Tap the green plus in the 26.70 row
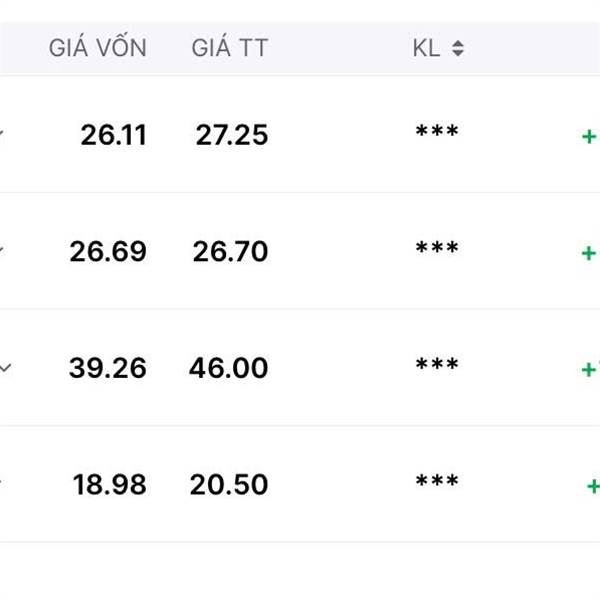The height and width of the screenshot is (600, 600). click(x=589, y=253)
